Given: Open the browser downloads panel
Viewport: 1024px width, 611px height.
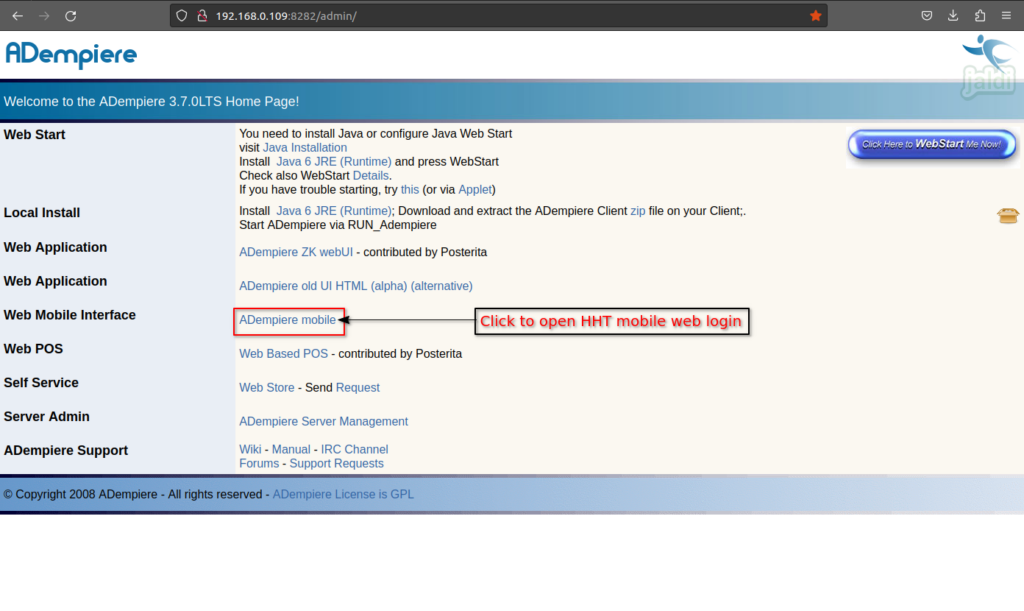Looking at the screenshot, I should point(953,16).
